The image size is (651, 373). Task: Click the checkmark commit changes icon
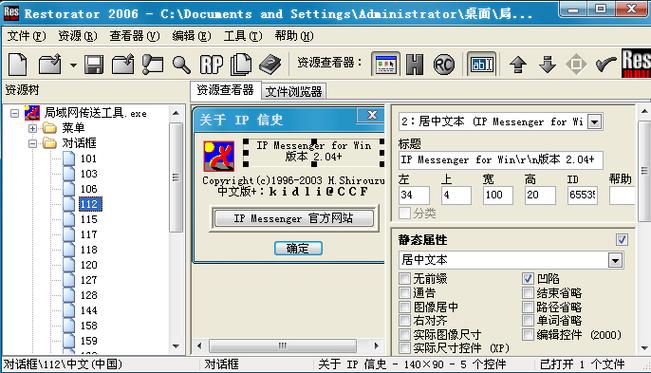(606, 64)
